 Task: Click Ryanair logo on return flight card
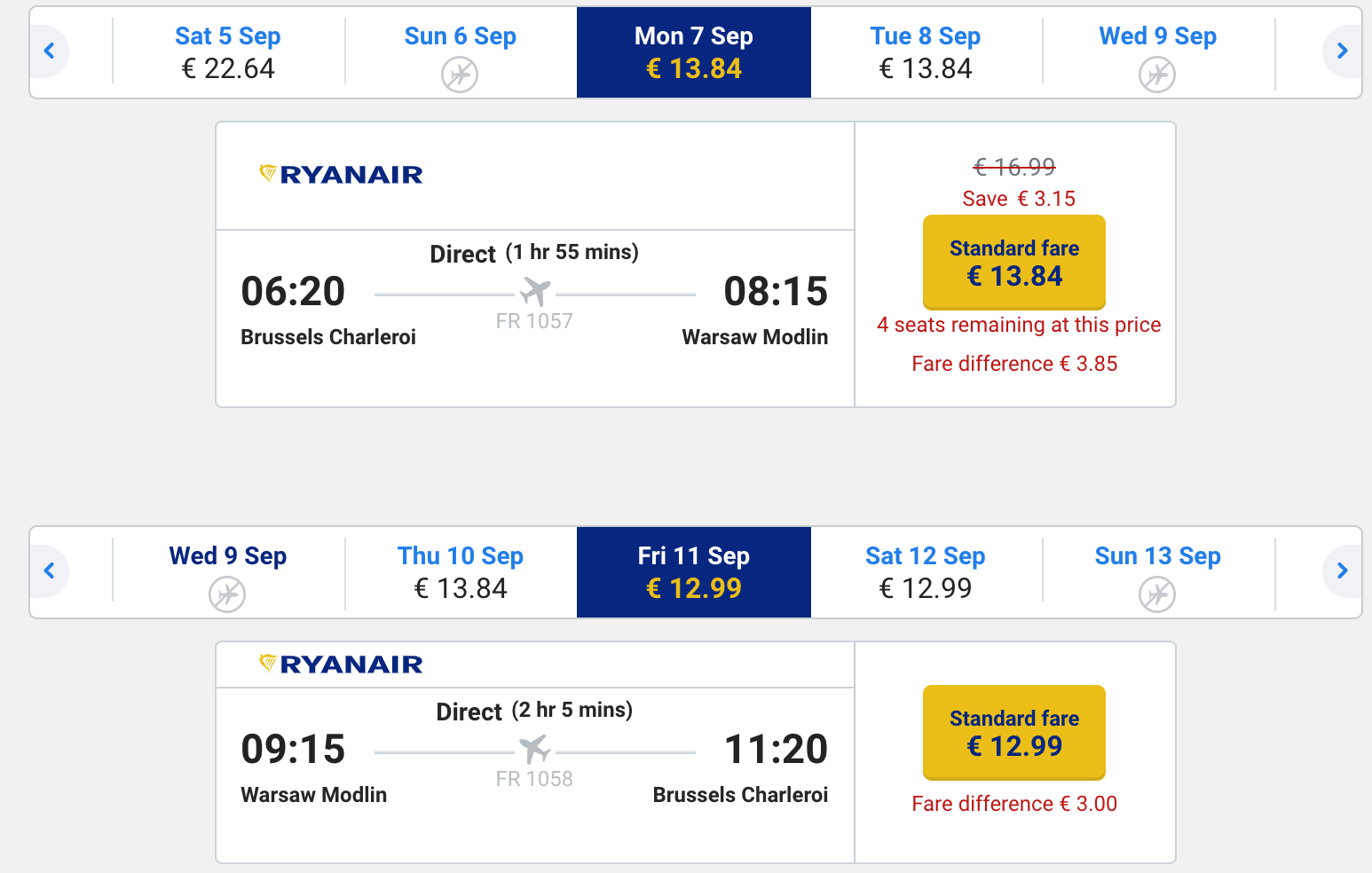(341, 664)
